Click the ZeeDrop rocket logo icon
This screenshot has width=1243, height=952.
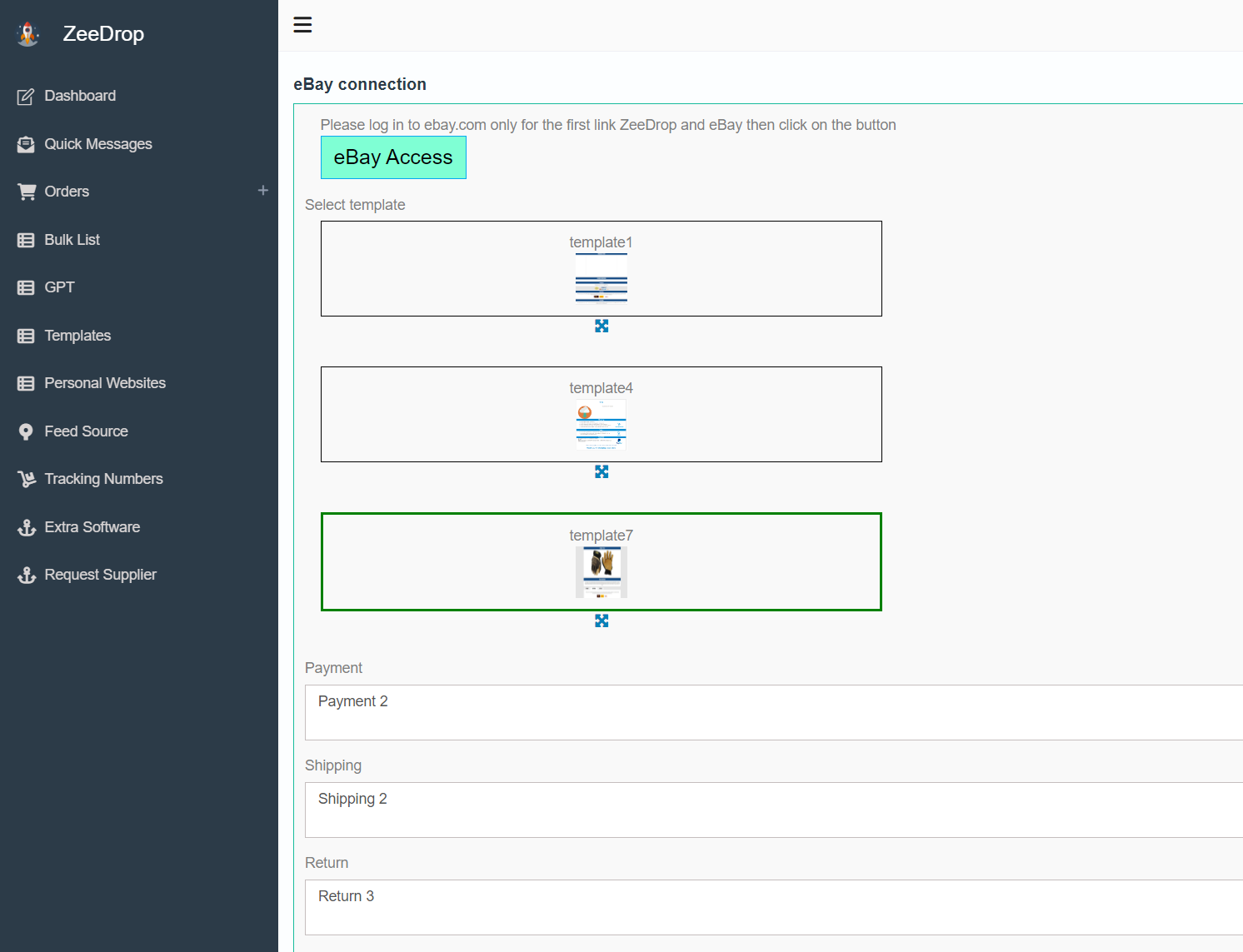28,34
